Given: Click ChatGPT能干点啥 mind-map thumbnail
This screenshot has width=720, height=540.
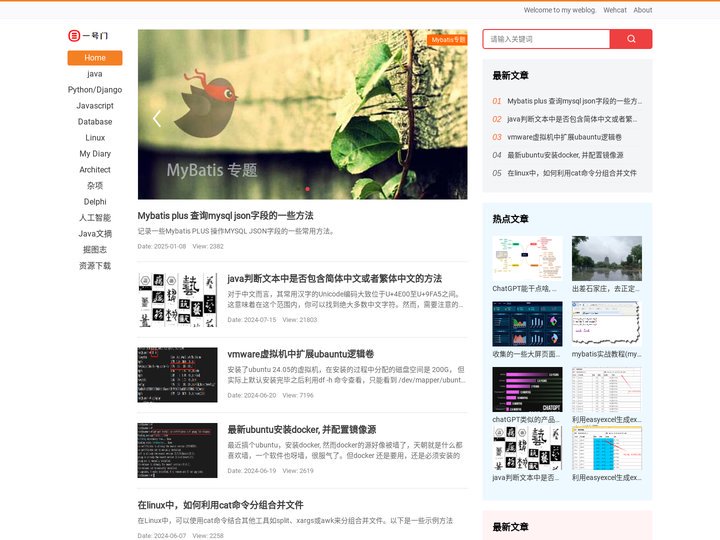Looking at the screenshot, I should pyautogui.click(x=527, y=258).
